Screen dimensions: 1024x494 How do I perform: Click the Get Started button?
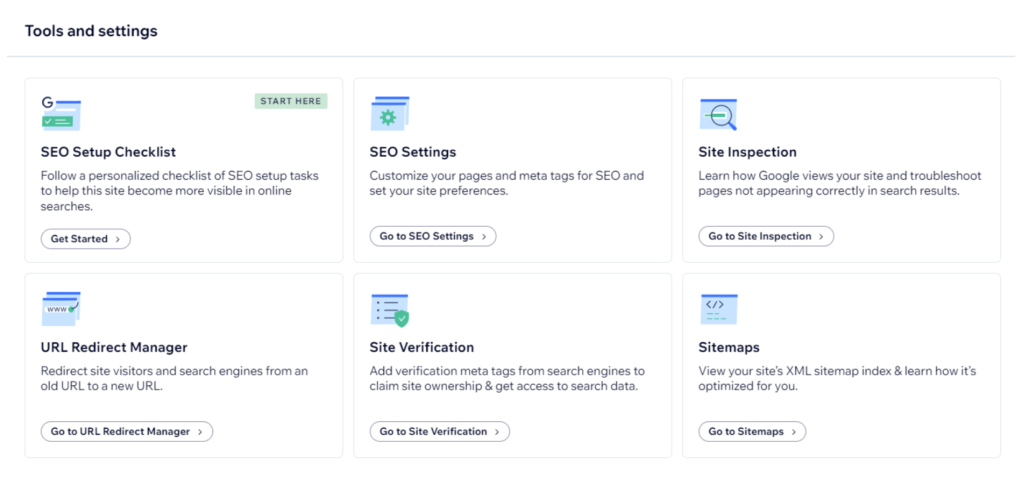(86, 239)
